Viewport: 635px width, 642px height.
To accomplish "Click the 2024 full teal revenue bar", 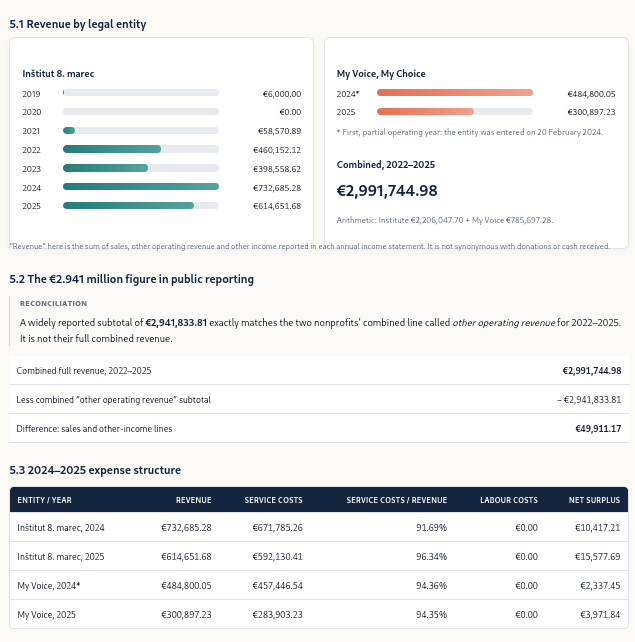I will (x=141, y=187).
